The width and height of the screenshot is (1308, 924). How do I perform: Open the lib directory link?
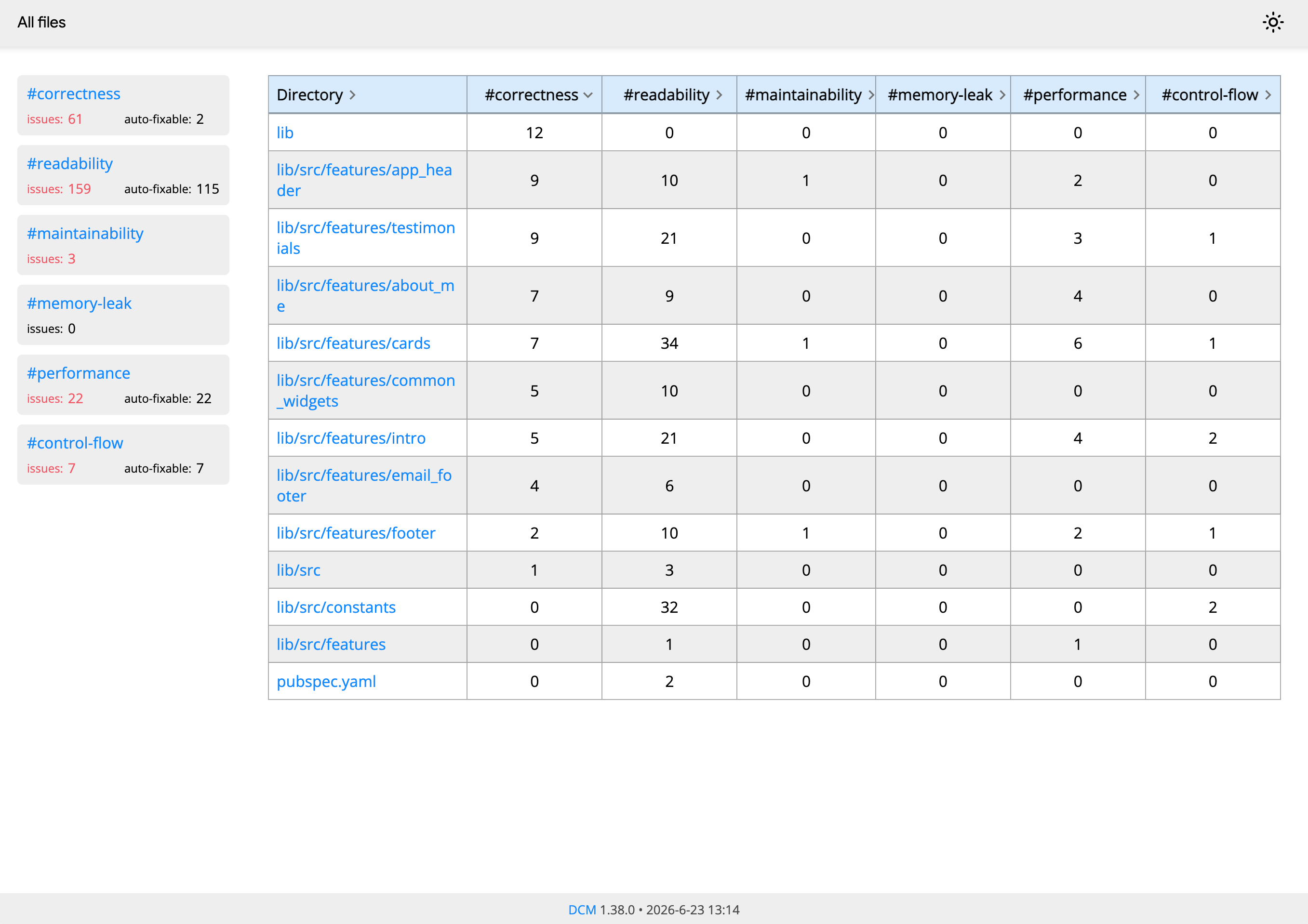tap(285, 132)
